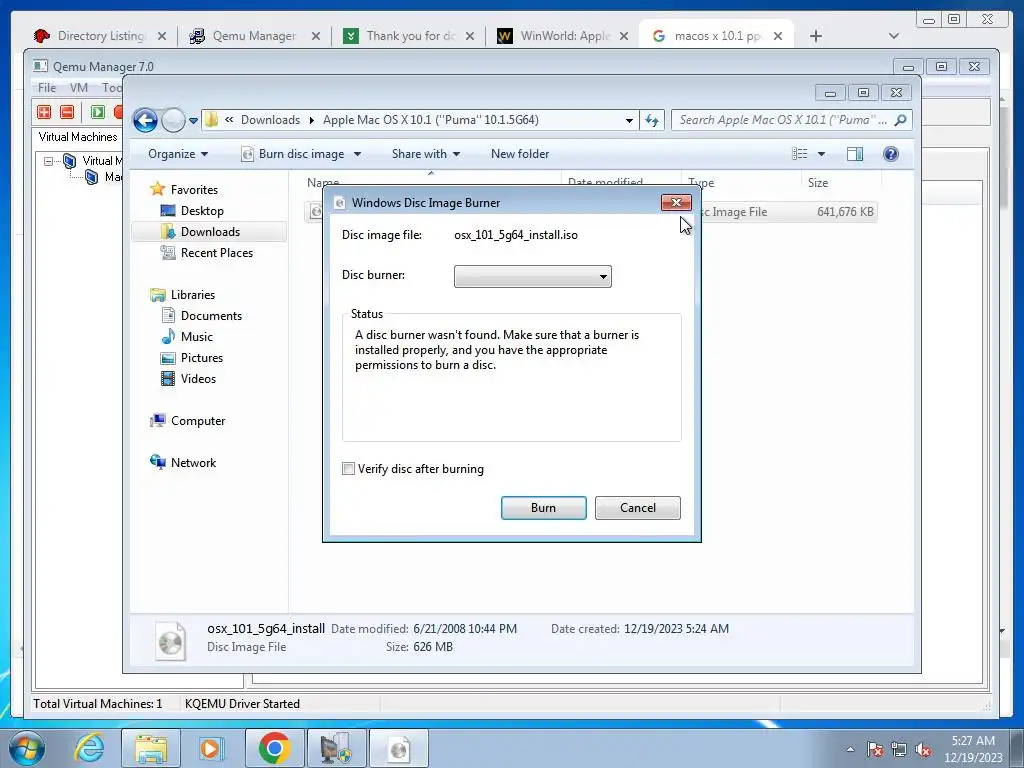Expand the Burn disc image dropdown arrow
Screen dimensions: 1024x768
[357, 155]
